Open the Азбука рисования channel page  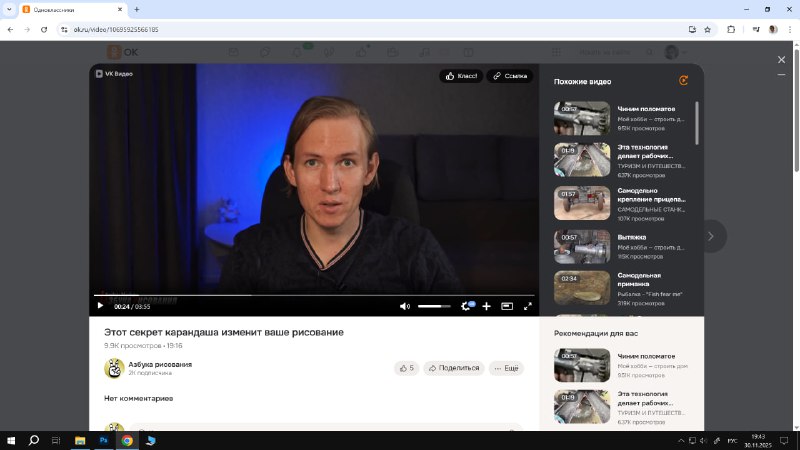tap(160, 364)
